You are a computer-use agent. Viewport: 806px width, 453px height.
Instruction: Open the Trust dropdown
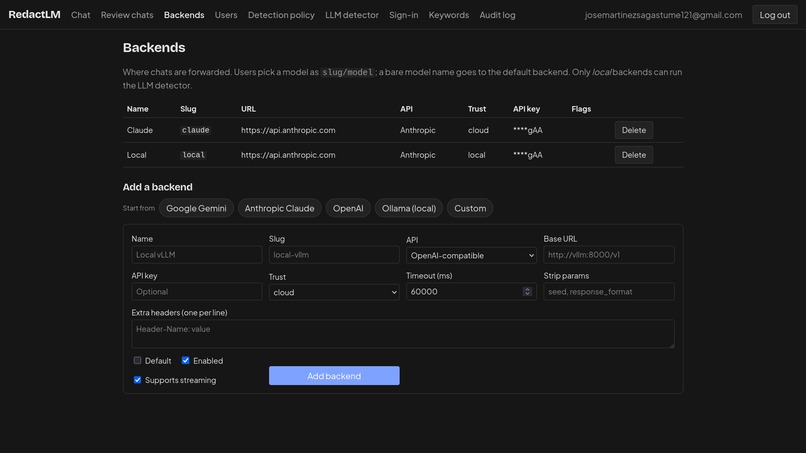click(334, 293)
